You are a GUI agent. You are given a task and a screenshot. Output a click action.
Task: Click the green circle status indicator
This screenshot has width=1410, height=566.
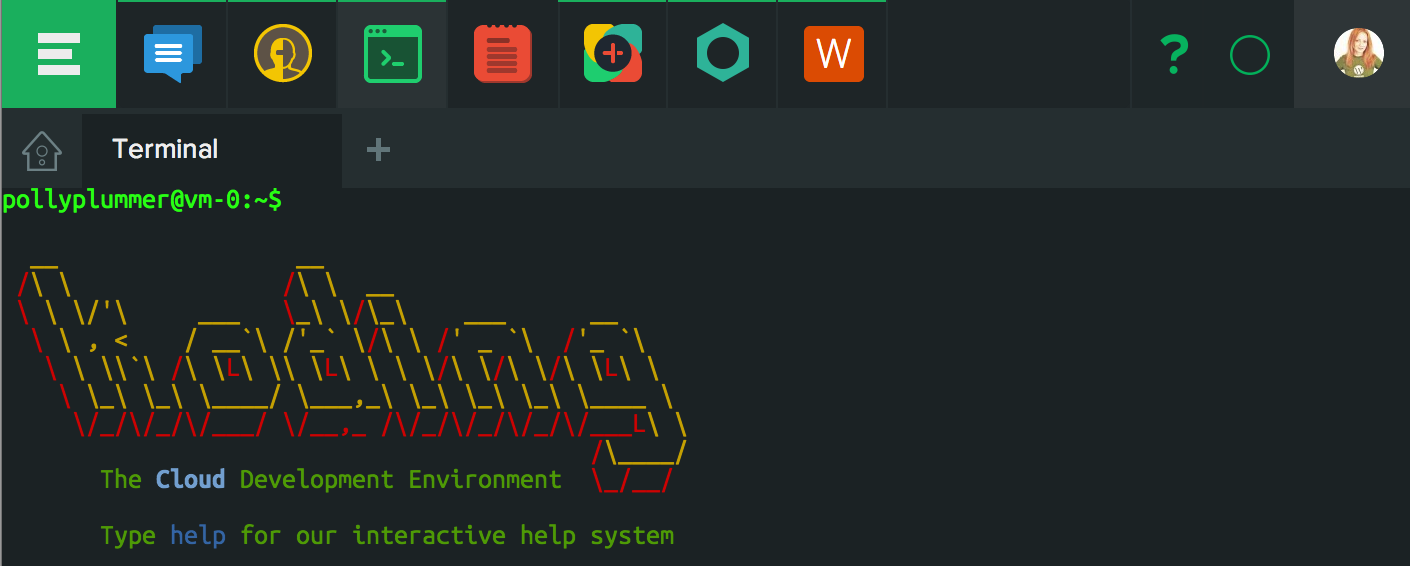coord(1249,55)
